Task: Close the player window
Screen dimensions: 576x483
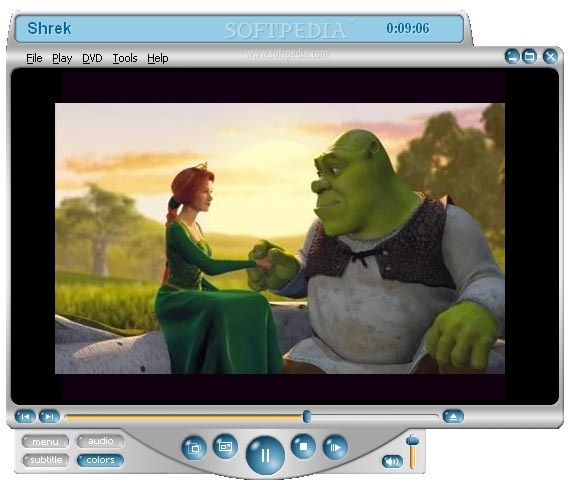Action: (550, 56)
